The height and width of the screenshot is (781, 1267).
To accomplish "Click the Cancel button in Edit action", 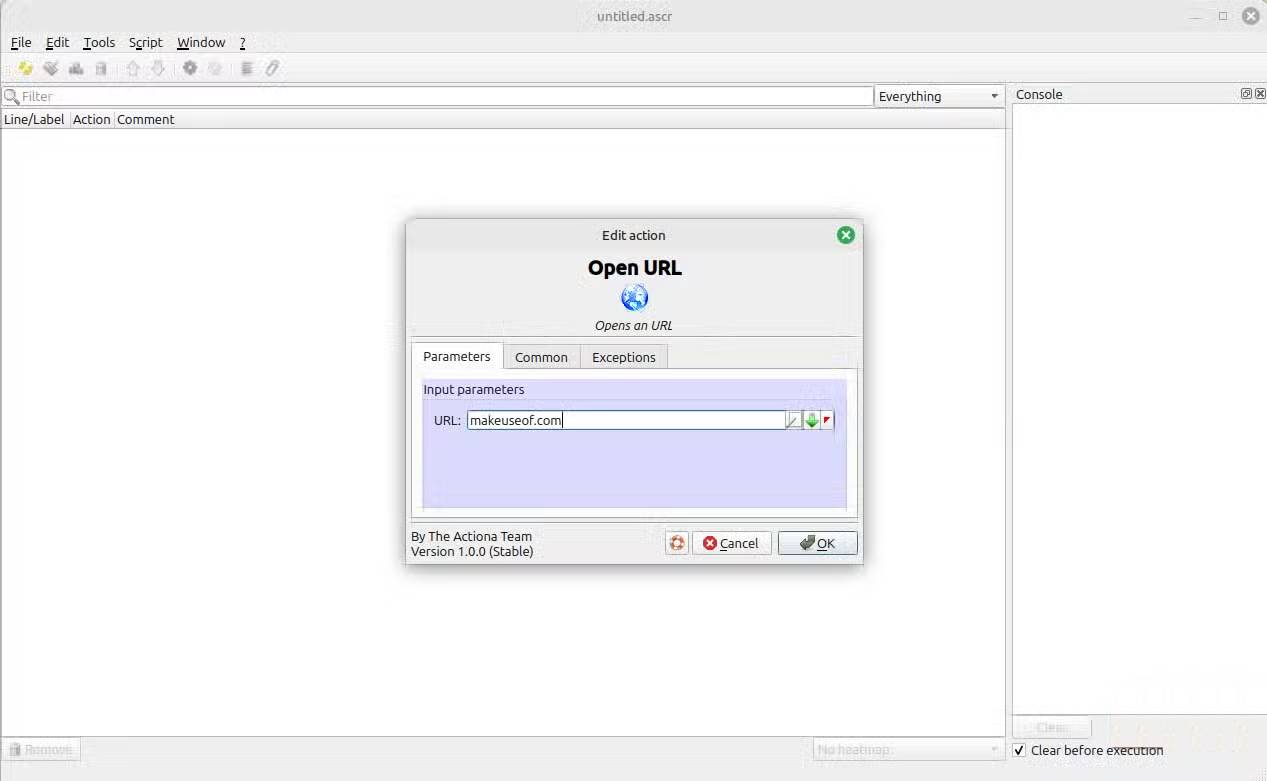I will click(x=731, y=543).
